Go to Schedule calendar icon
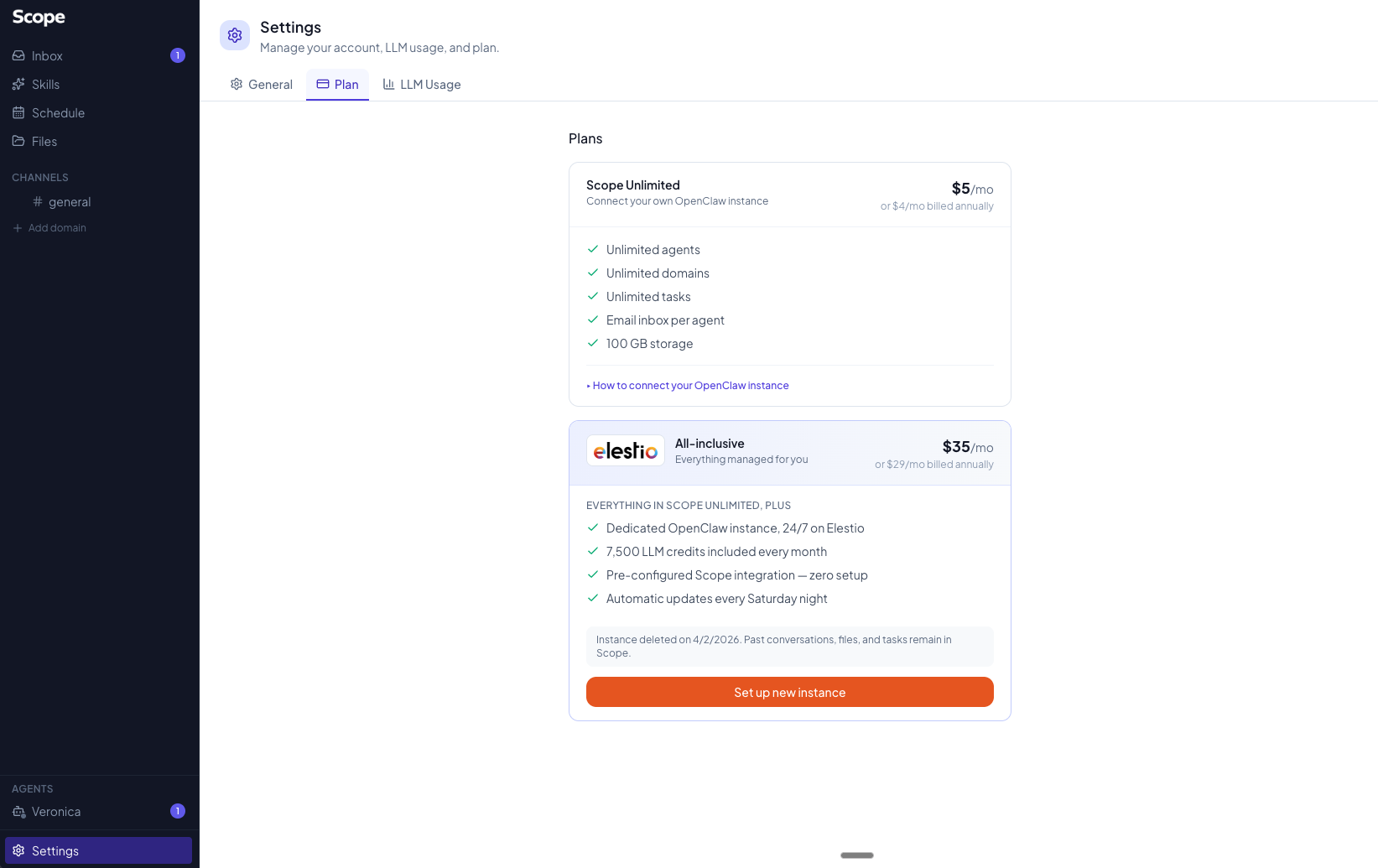This screenshot has width=1378, height=868. pos(18,113)
